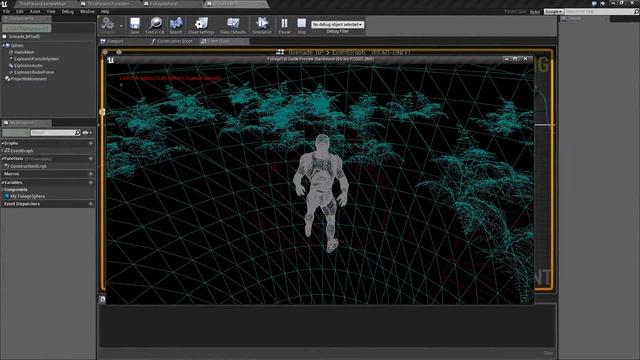The image size is (640, 360).
Task: Open Class Settings from toolbar
Action: point(201,25)
